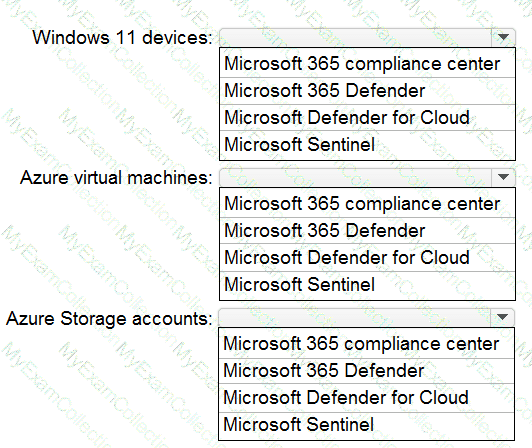This screenshot has height=448, width=532.
Task: Click the Windows 11 devices label
Action: point(122,37)
